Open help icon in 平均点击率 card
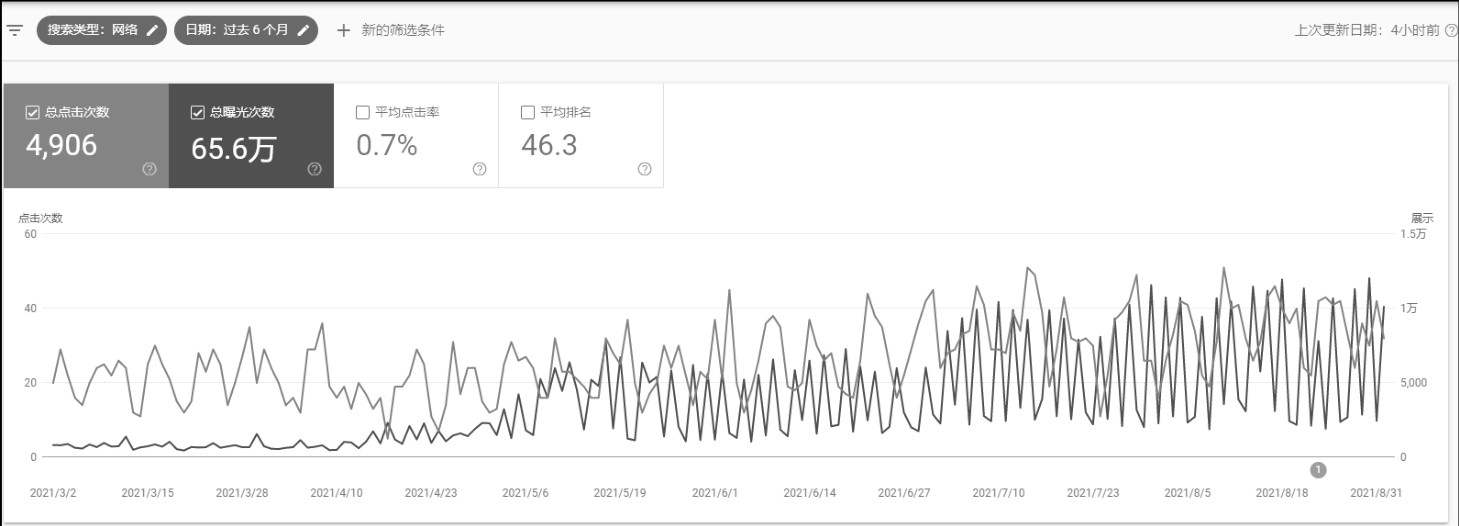Viewport: 1459px width, 526px height. (479, 169)
